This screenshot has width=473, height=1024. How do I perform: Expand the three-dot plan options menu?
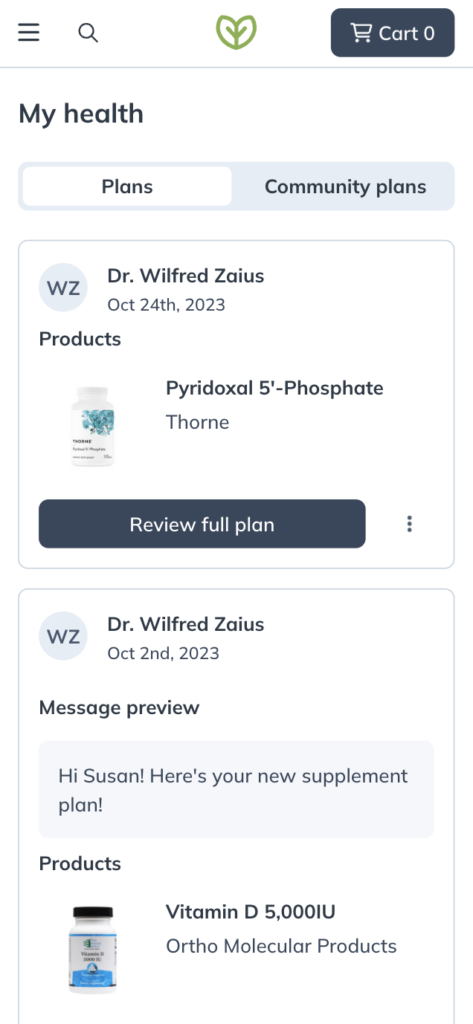tap(410, 524)
